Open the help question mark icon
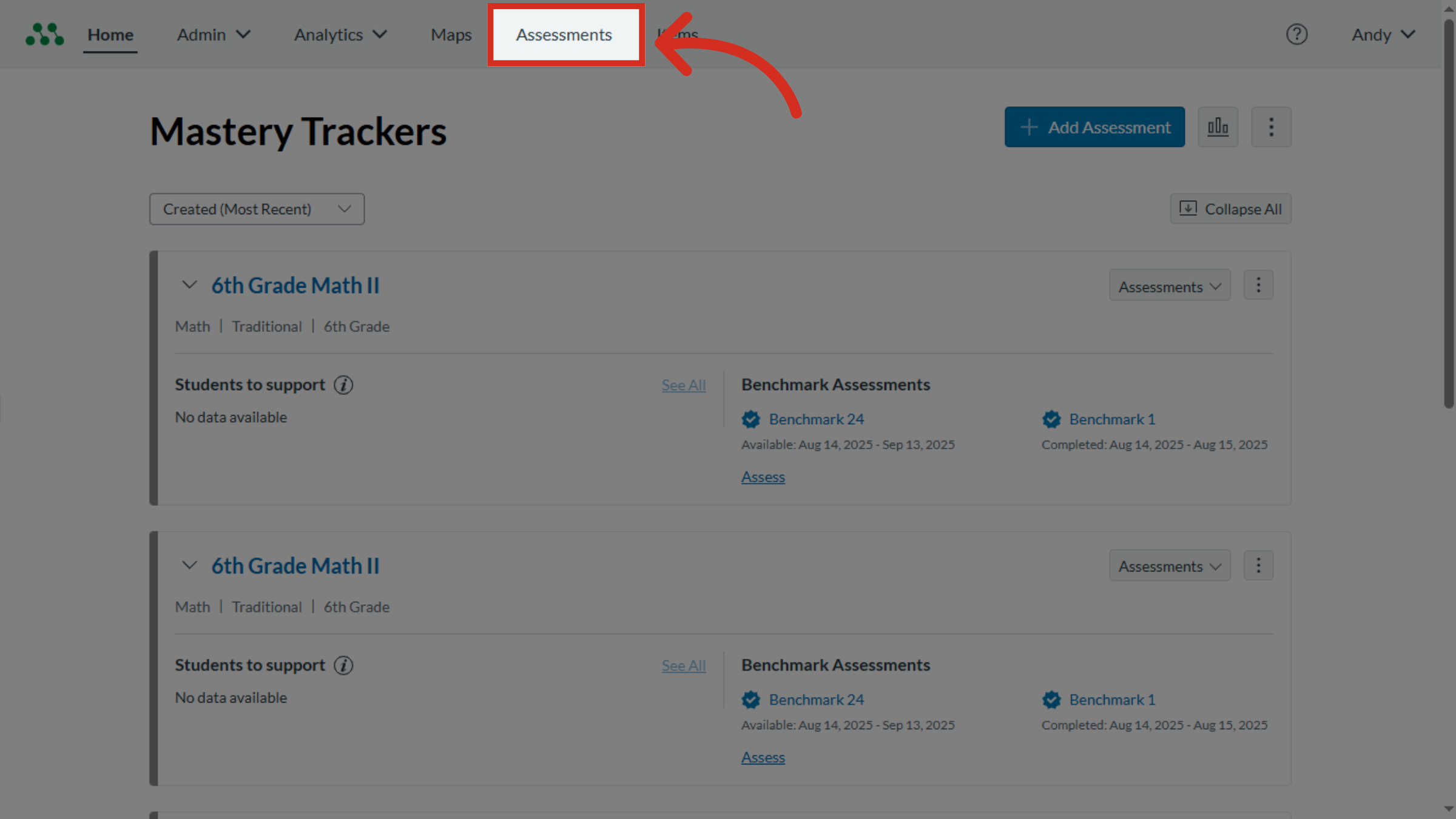The height and width of the screenshot is (819, 1456). [x=1296, y=35]
